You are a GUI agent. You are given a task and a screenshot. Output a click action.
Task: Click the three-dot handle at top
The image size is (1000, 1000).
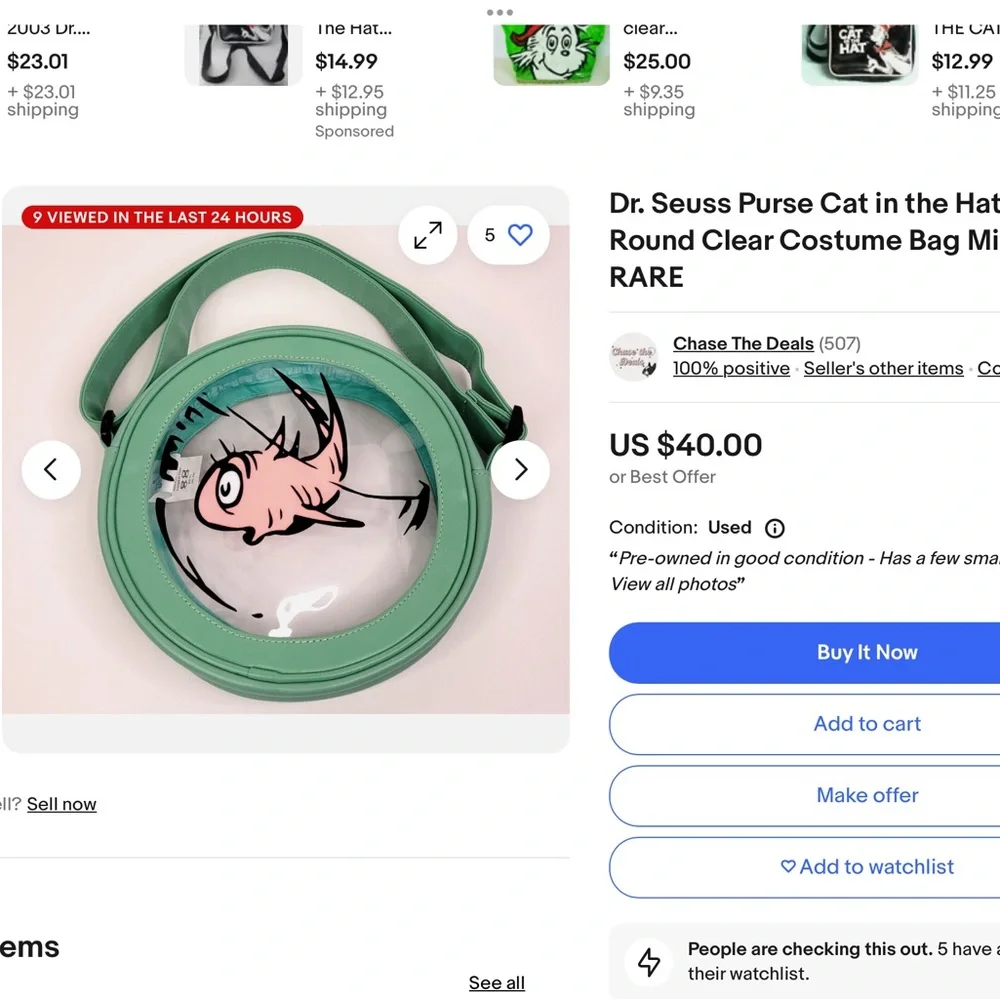tap(499, 13)
